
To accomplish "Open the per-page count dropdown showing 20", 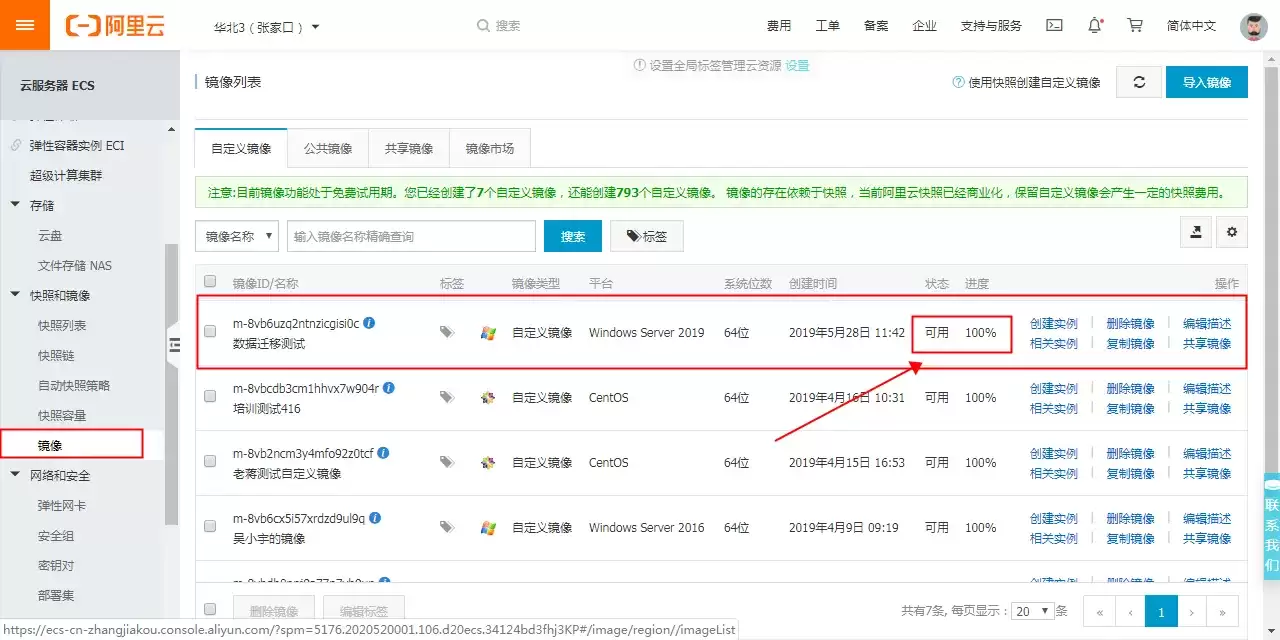I will click(1034, 610).
